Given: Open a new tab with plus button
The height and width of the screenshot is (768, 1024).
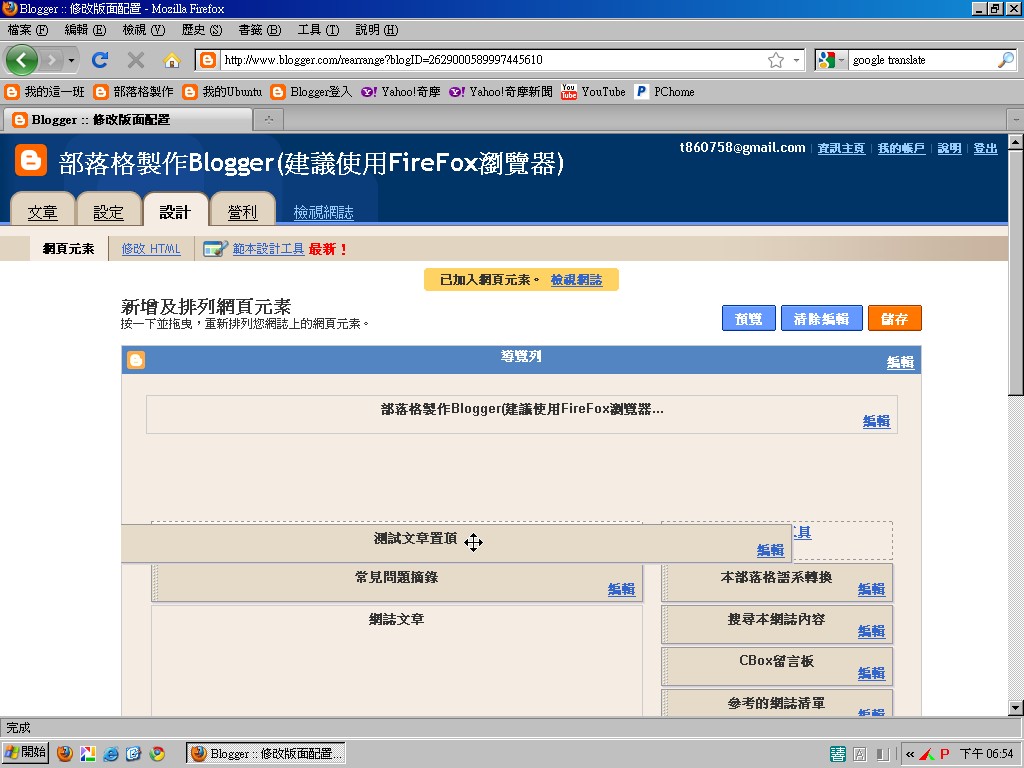Looking at the screenshot, I should pos(268,120).
